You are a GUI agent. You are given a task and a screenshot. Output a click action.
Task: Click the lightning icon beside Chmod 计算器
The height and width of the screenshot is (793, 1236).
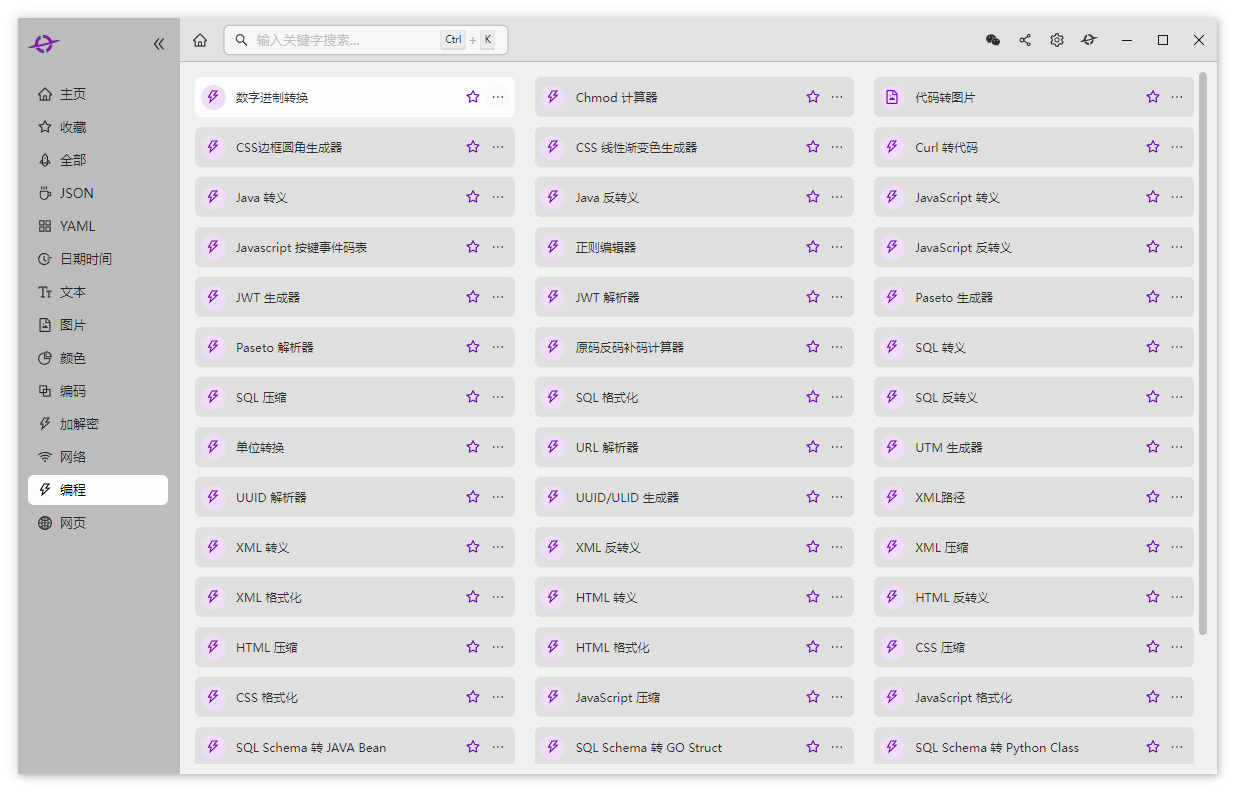553,97
